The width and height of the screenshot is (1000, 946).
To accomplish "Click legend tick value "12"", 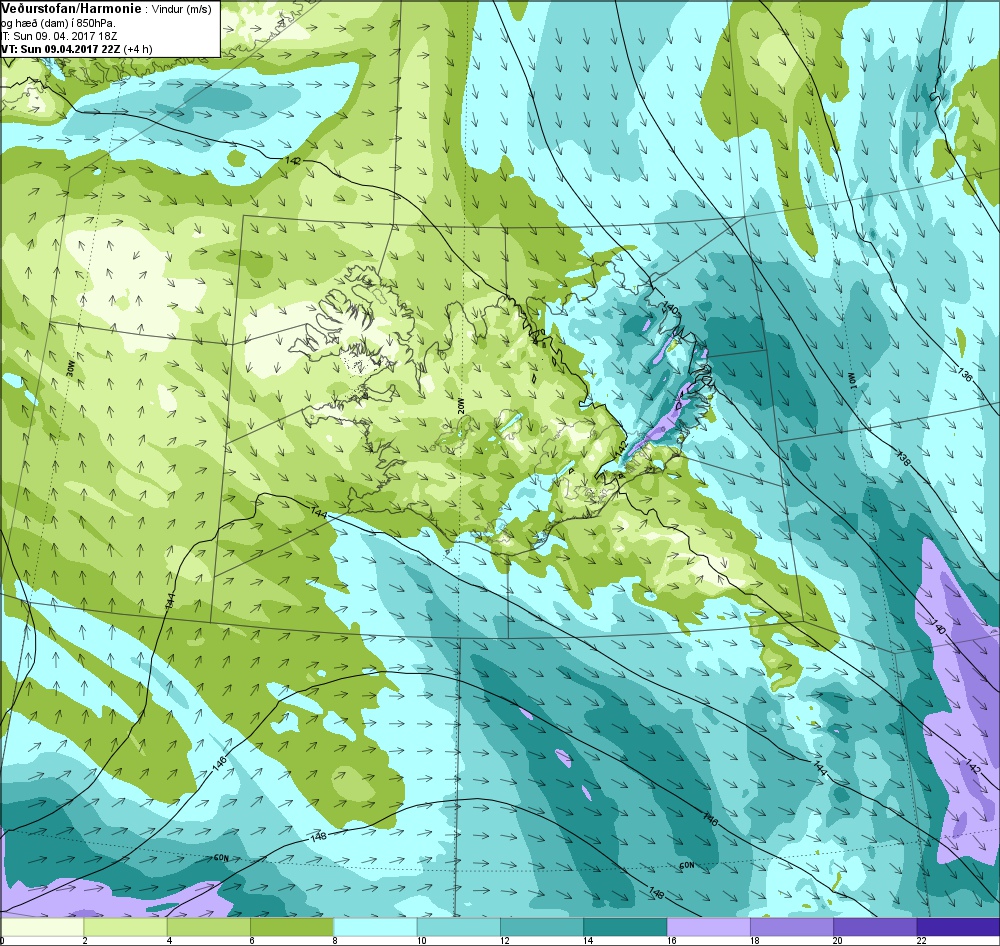I will (x=504, y=940).
